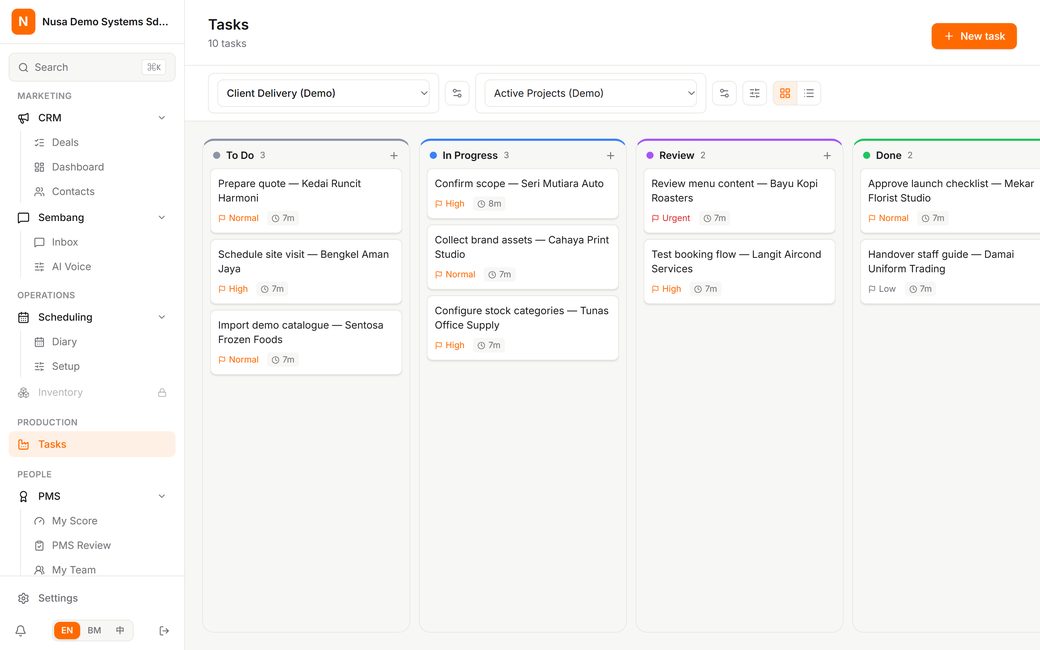Click the 10 tasks count text
This screenshot has height=650, width=1040.
[x=227, y=43]
